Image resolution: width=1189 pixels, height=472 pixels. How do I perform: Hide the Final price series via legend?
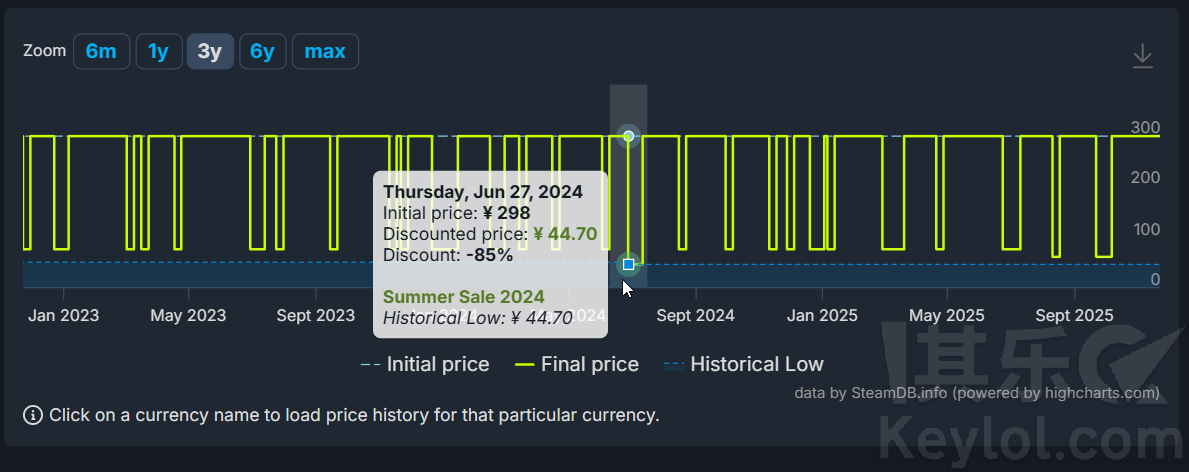pyautogui.click(x=577, y=365)
